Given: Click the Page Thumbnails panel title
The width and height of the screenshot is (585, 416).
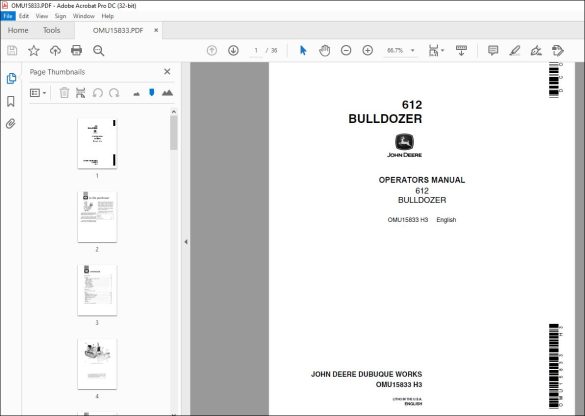Looking at the screenshot, I should click(57, 72).
